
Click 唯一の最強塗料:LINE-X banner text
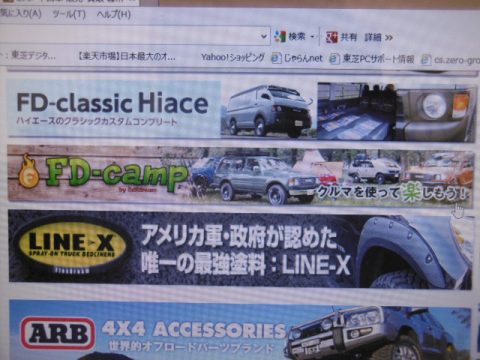click(x=246, y=265)
